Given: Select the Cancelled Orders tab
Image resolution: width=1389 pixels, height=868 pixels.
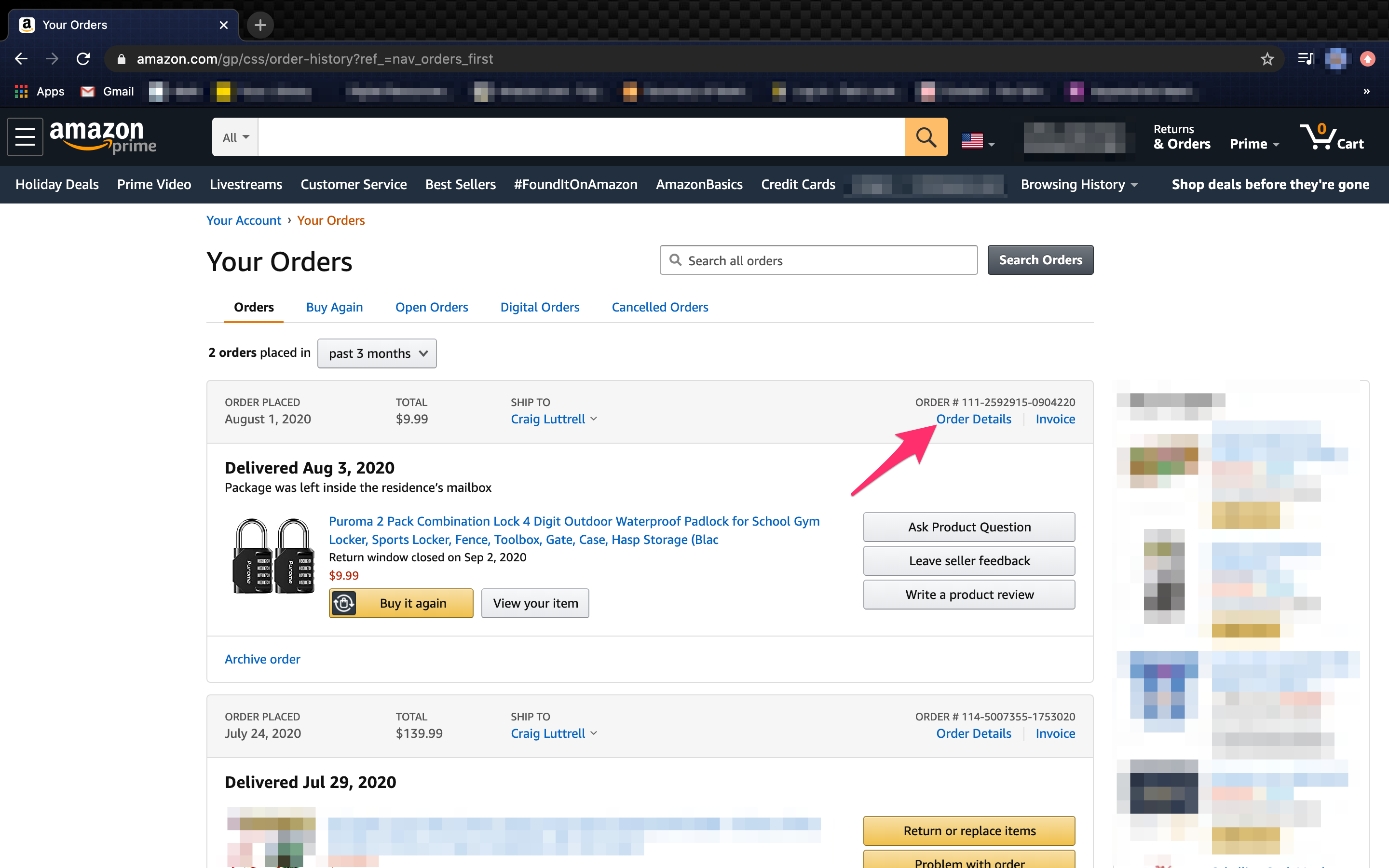Looking at the screenshot, I should [x=659, y=307].
